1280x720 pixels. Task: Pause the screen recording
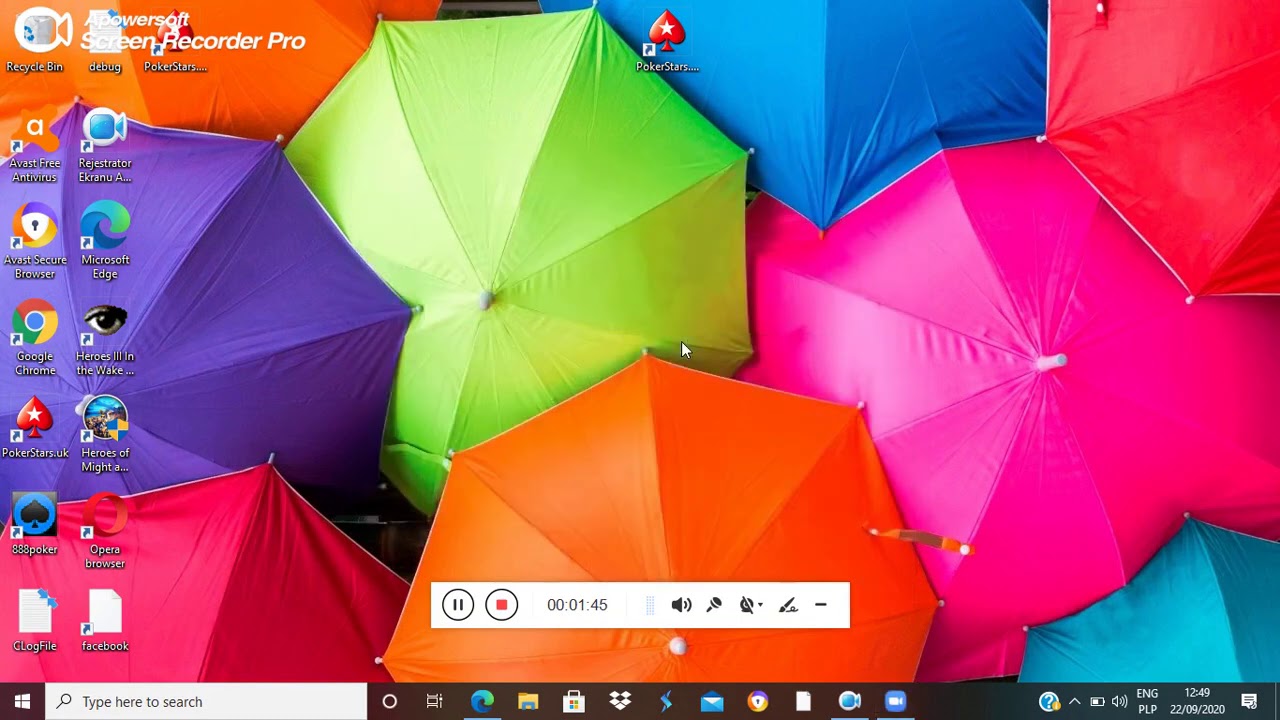coord(458,605)
